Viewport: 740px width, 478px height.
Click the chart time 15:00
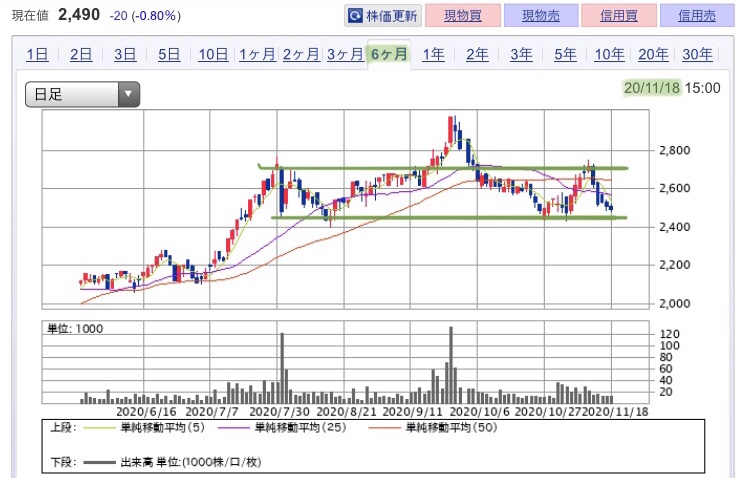703,88
